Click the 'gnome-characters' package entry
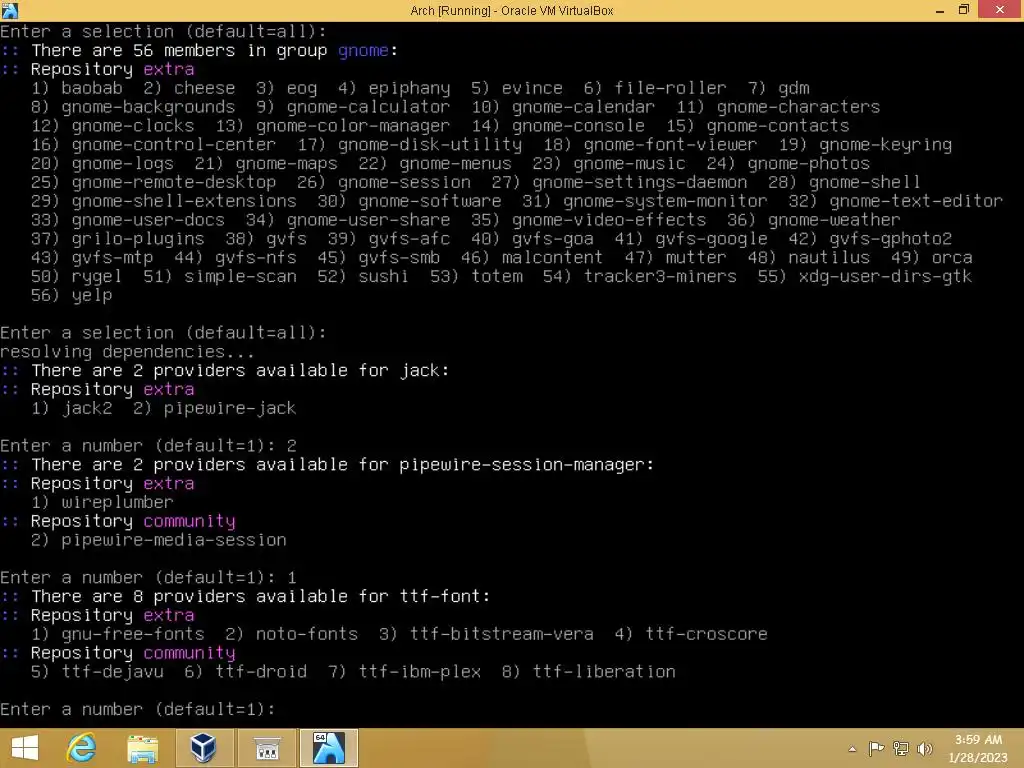This screenshot has height=768, width=1024. (x=798, y=107)
